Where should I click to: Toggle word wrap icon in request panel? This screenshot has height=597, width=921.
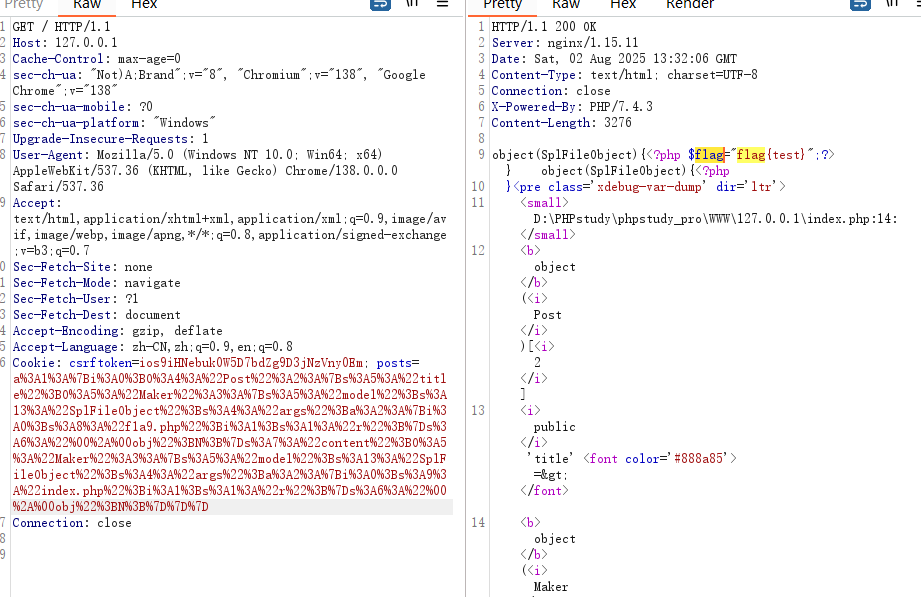click(380, 5)
